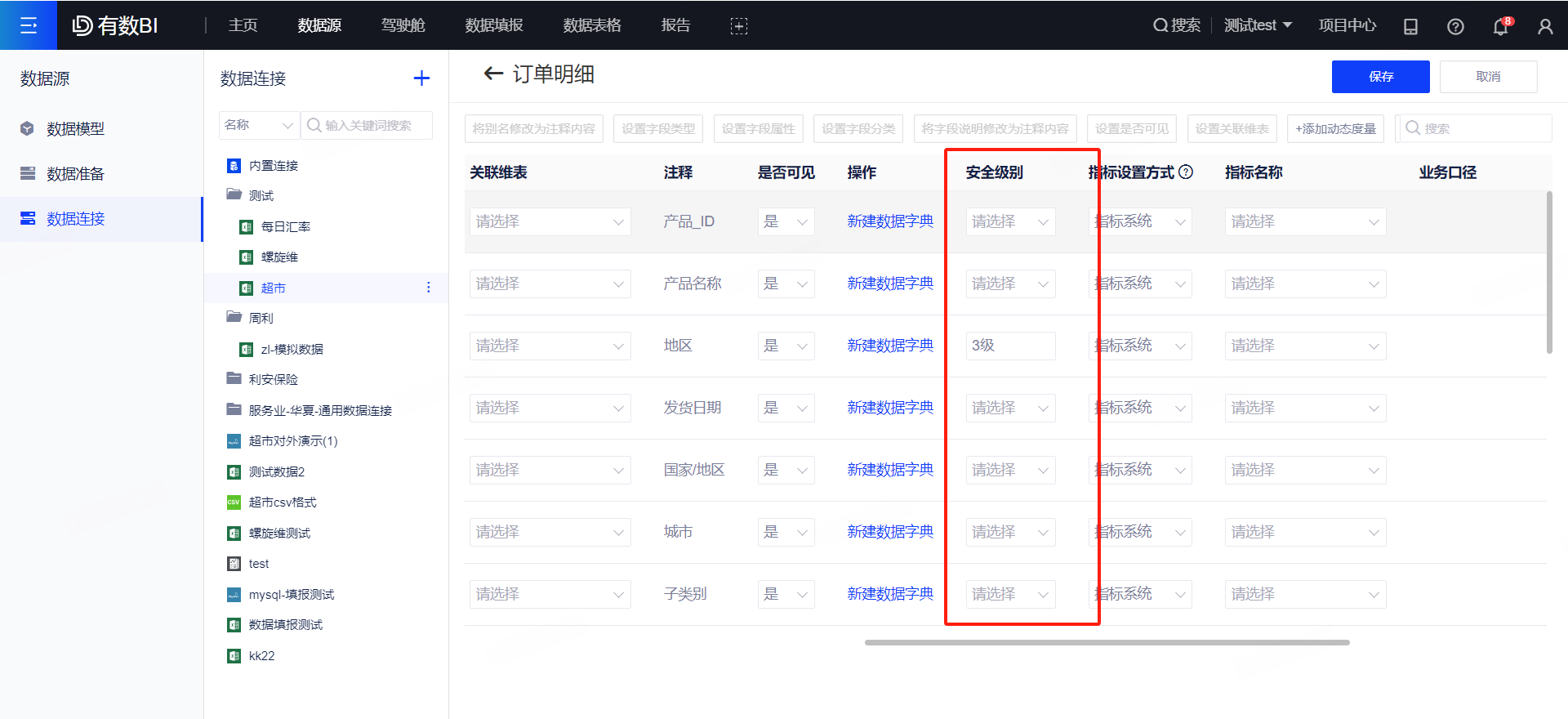Open the 数据填报 menu tab
Image resolution: width=1568 pixels, height=719 pixels.
pos(494,25)
